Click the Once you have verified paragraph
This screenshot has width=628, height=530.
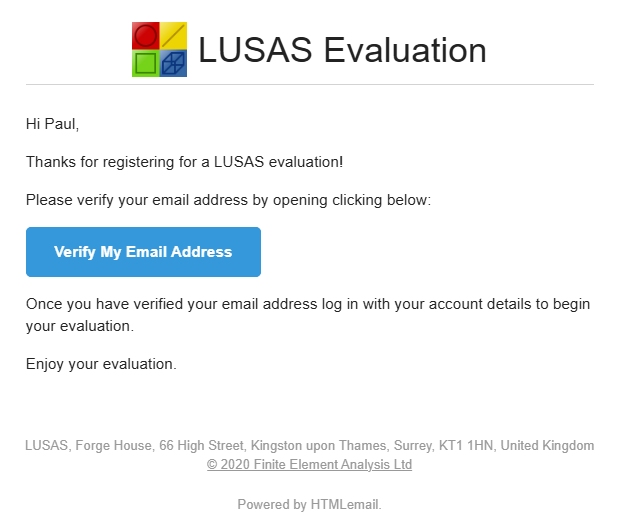click(x=308, y=315)
